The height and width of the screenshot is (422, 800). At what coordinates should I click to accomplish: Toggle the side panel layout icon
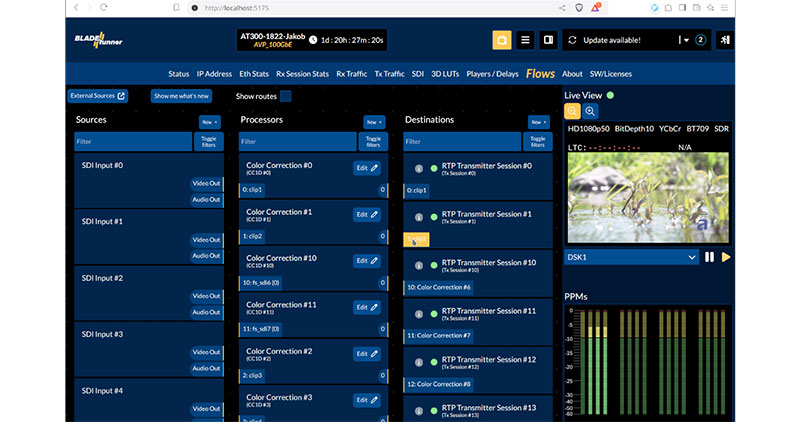tap(548, 41)
